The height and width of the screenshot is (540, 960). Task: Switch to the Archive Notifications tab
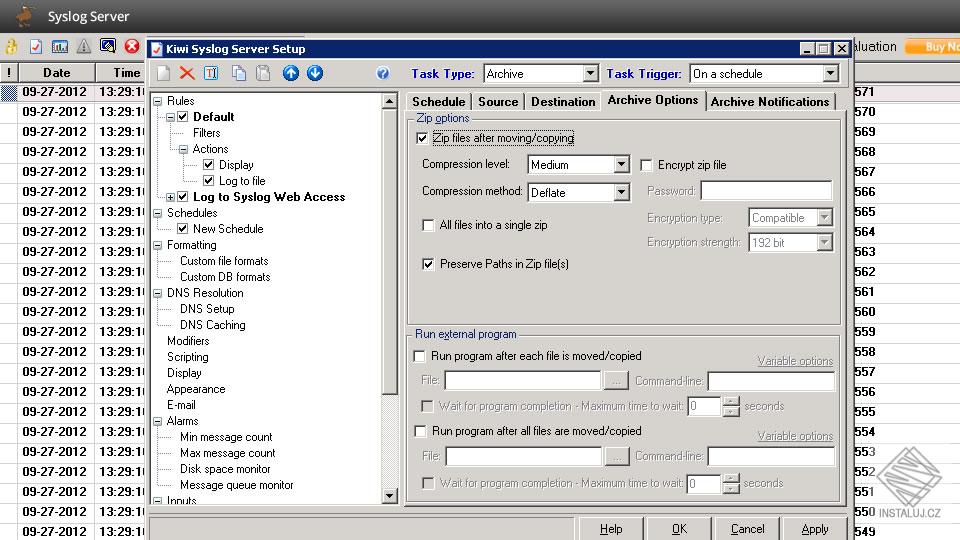click(770, 102)
